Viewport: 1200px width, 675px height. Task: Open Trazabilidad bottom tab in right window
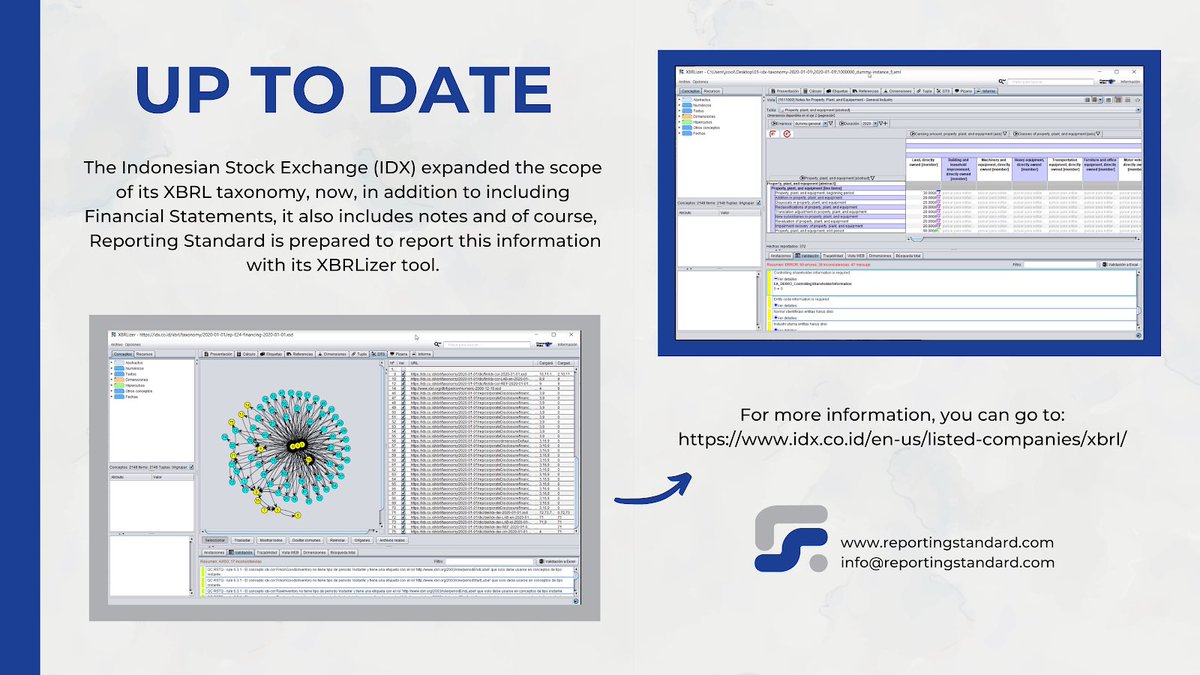coord(833,255)
